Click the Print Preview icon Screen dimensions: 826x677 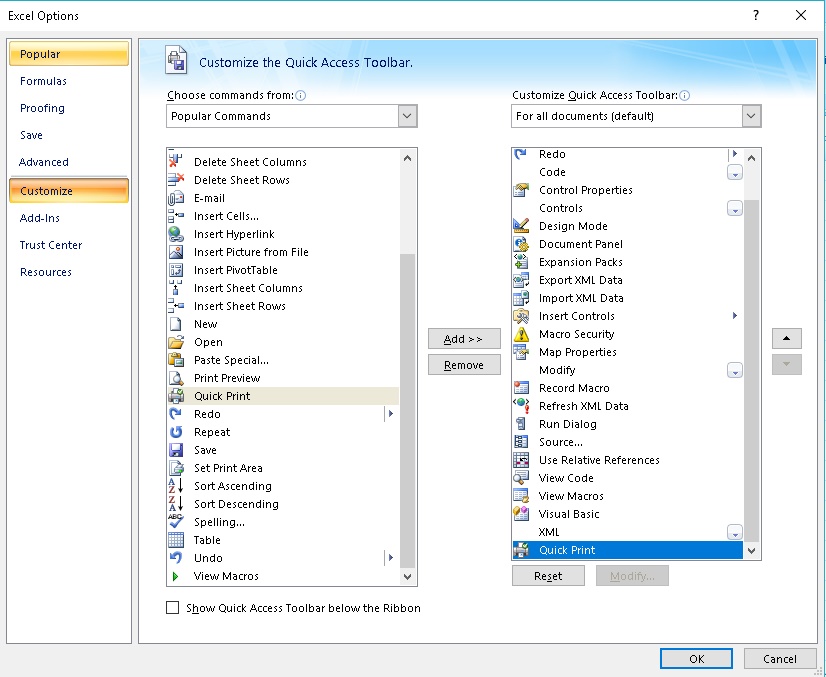pyautogui.click(x=175, y=378)
